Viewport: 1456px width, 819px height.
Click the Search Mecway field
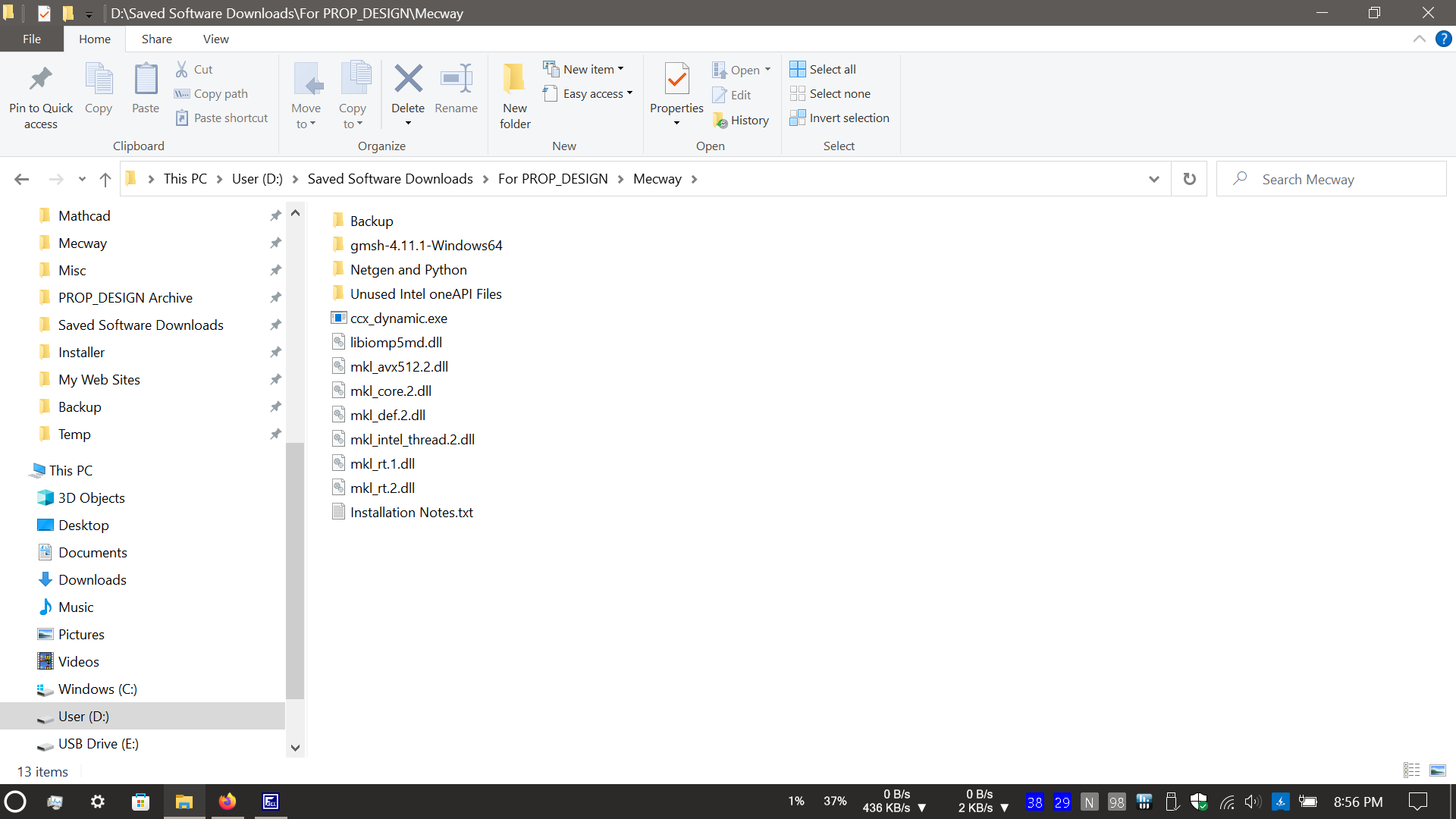pyautogui.click(x=1332, y=179)
